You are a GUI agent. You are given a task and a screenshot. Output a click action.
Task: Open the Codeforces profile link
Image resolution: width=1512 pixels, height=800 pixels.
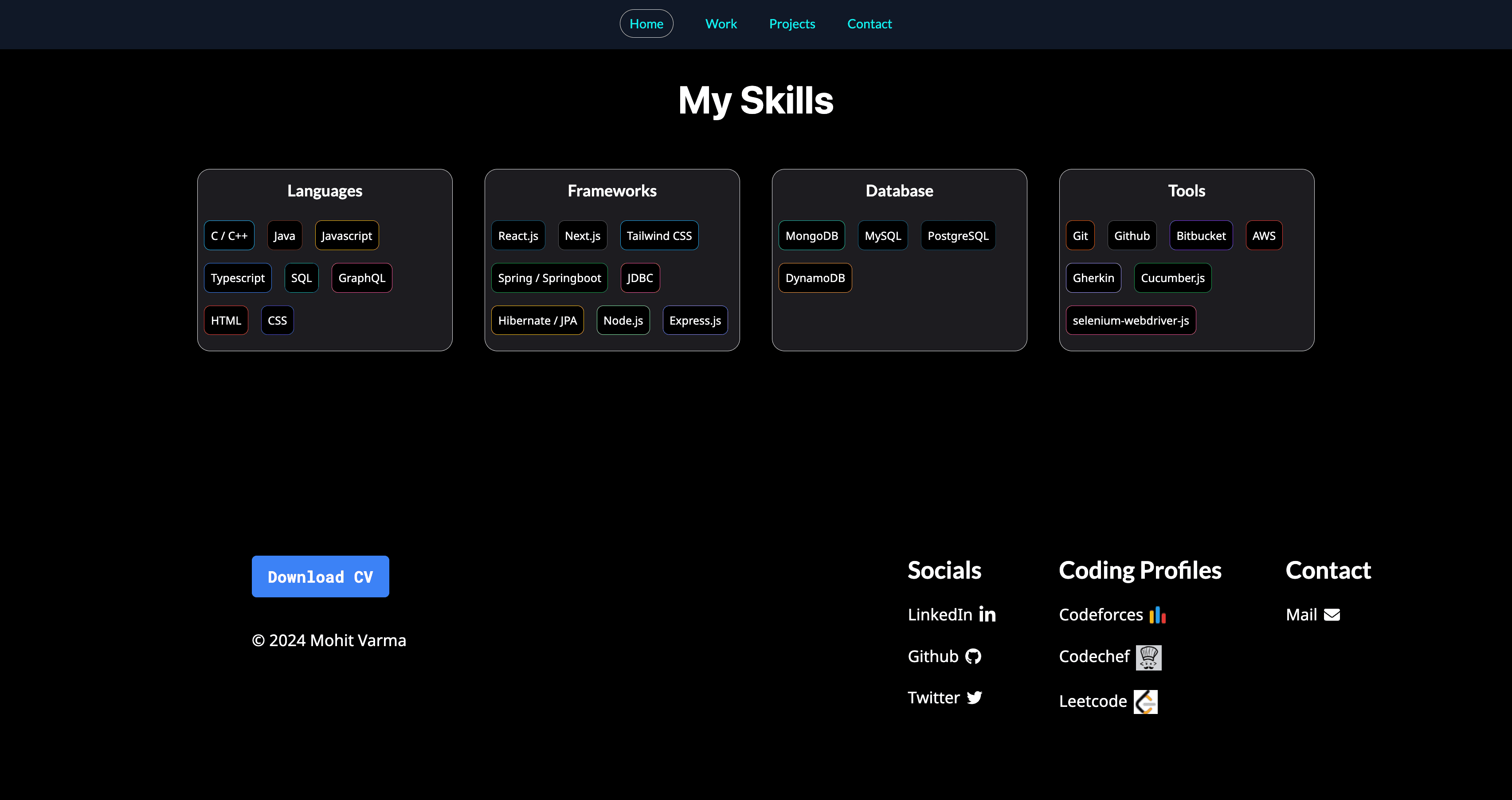(x=1112, y=615)
